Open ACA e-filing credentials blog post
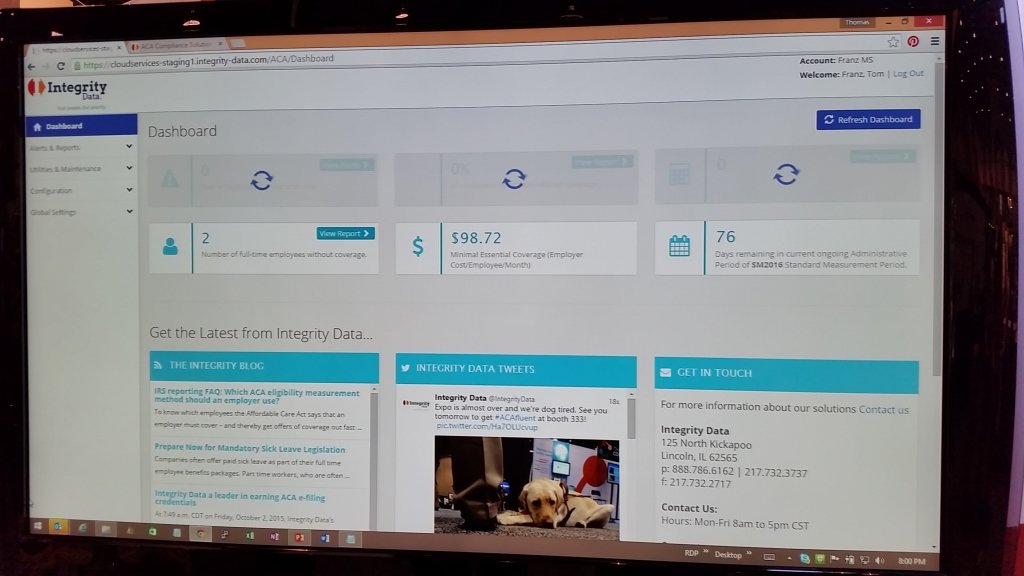Viewport: 1024px width, 576px height. coord(240,499)
